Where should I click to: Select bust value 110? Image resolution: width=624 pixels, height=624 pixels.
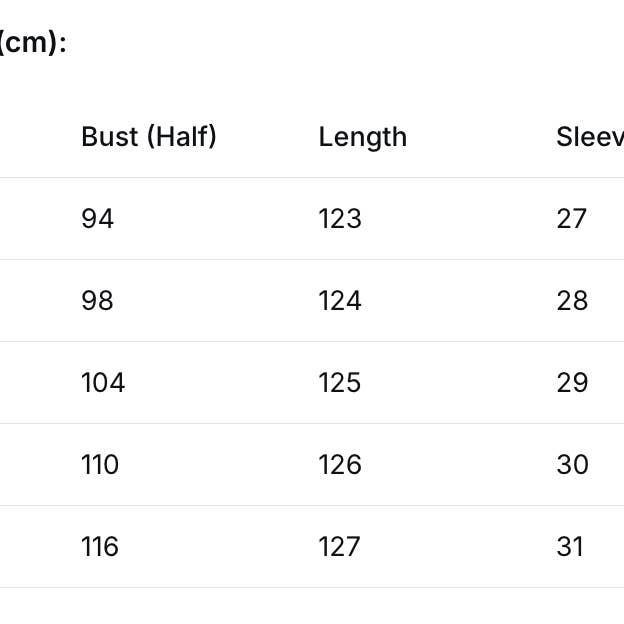(x=100, y=465)
